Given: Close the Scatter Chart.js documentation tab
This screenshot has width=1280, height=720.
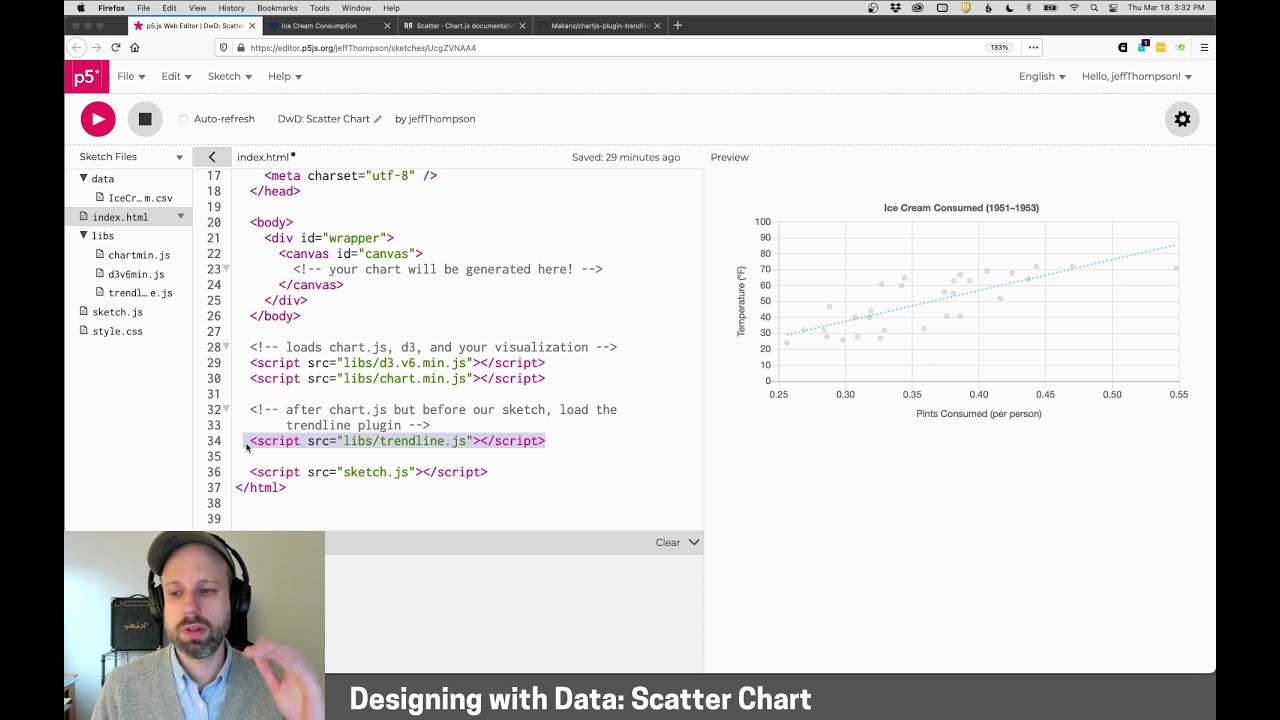Looking at the screenshot, I should [x=522, y=26].
